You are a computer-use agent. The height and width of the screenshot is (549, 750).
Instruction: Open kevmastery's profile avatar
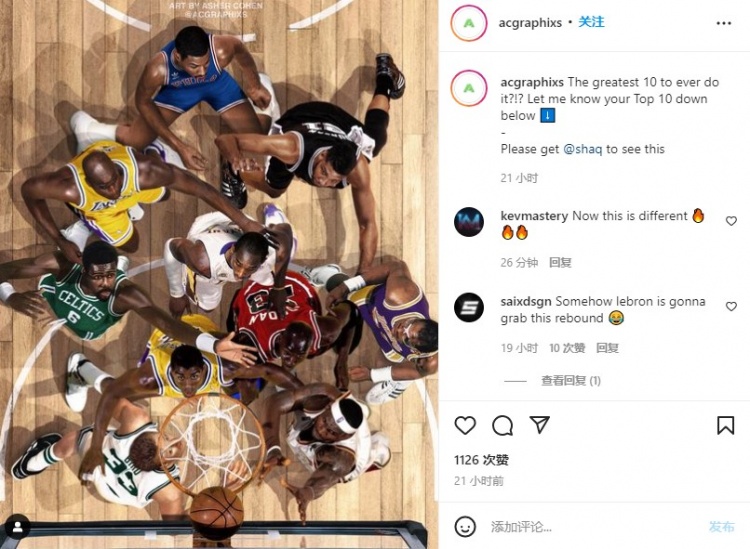469,222
